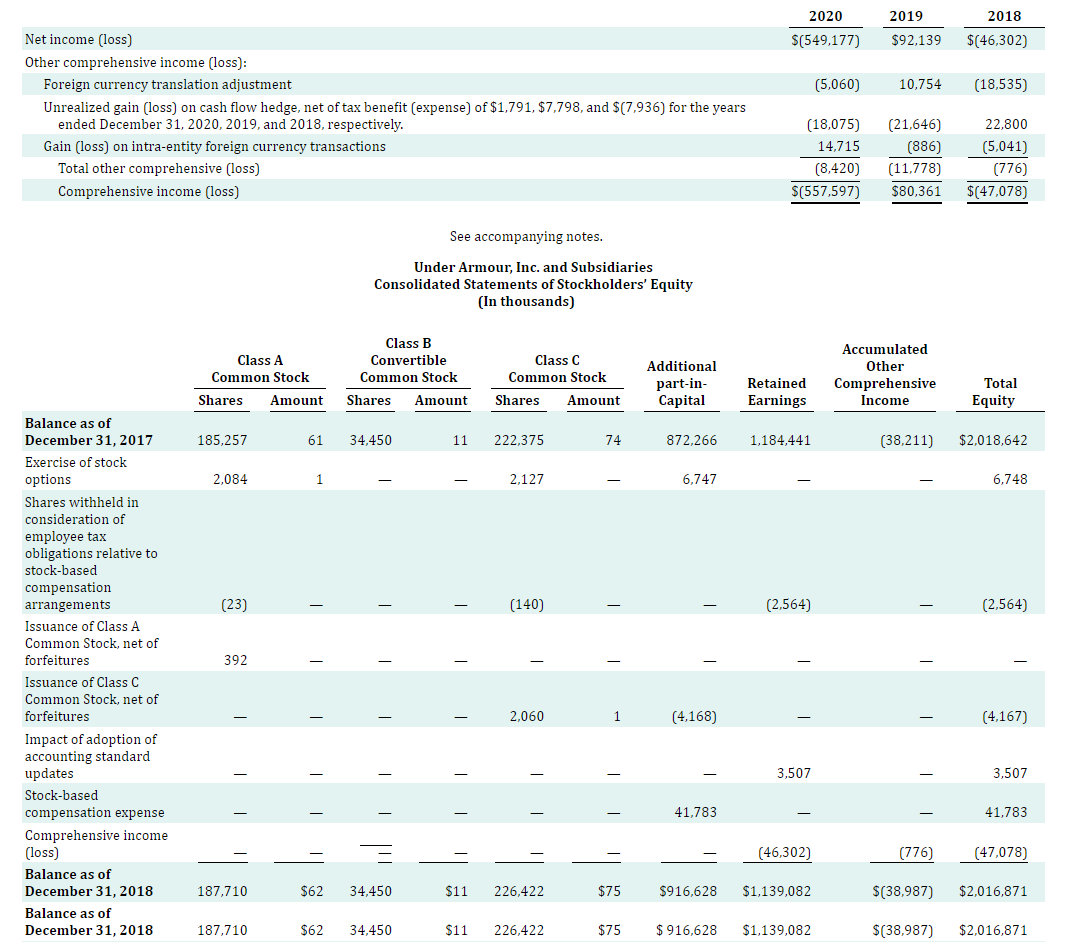Click the Accumulated Other Comprehensive Income header
Image resolution: width=1068 pixels, height=942 pixels.
point(884,374)
